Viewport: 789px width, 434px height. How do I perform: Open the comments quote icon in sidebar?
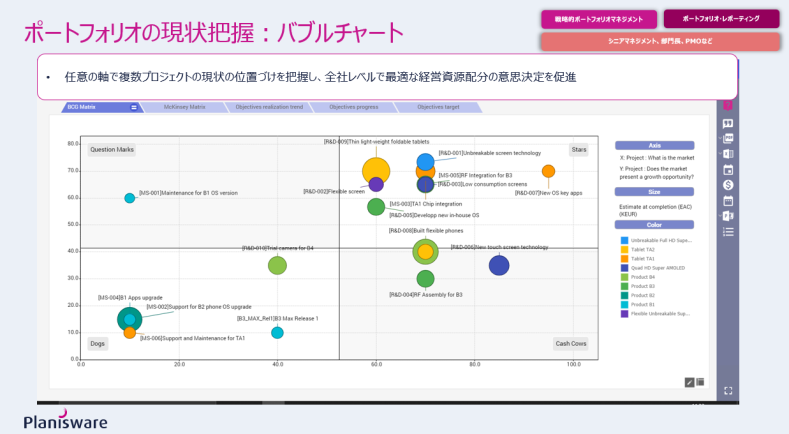point(728,123)
